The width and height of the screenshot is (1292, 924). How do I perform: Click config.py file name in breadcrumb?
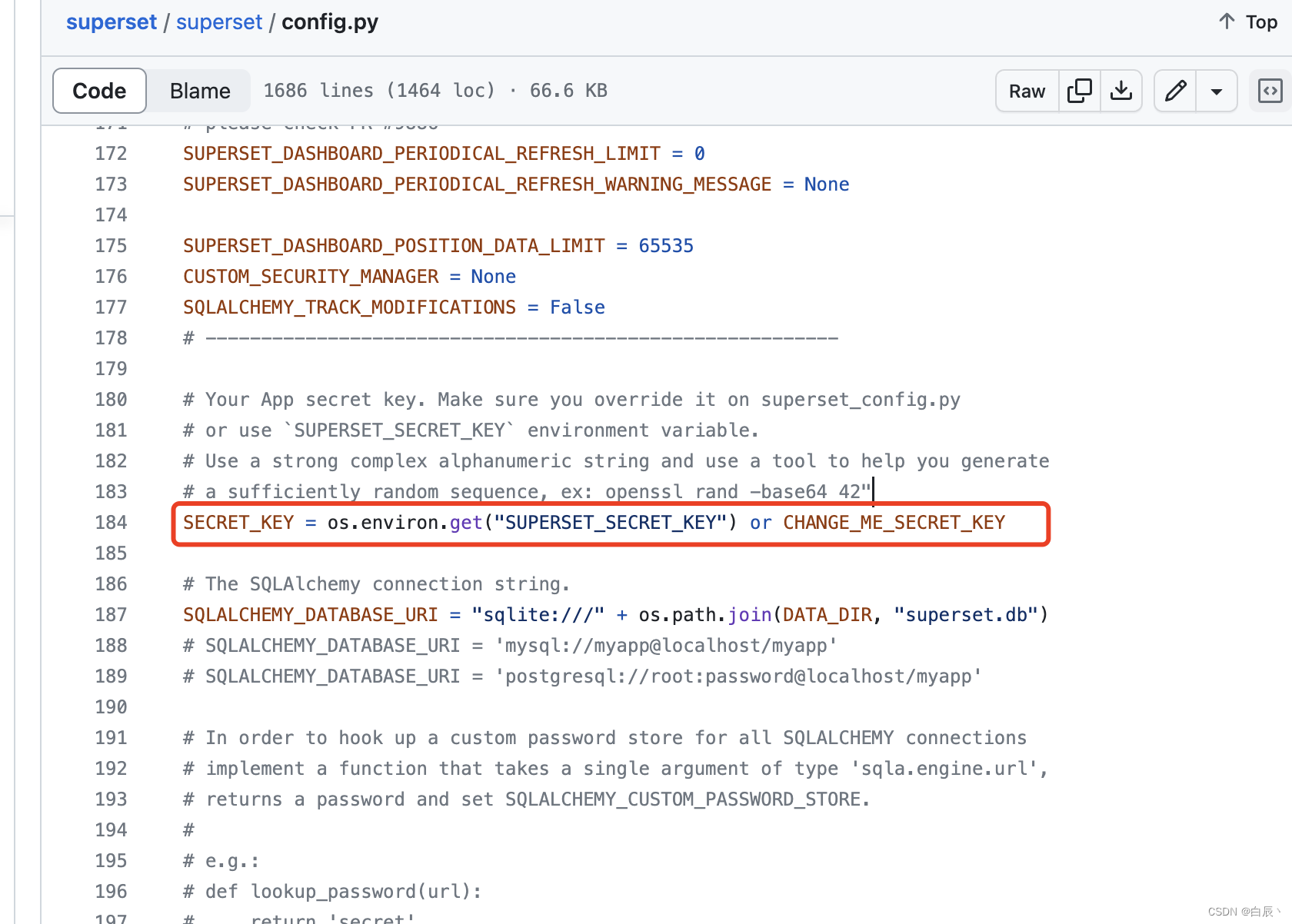coord(330,22)
